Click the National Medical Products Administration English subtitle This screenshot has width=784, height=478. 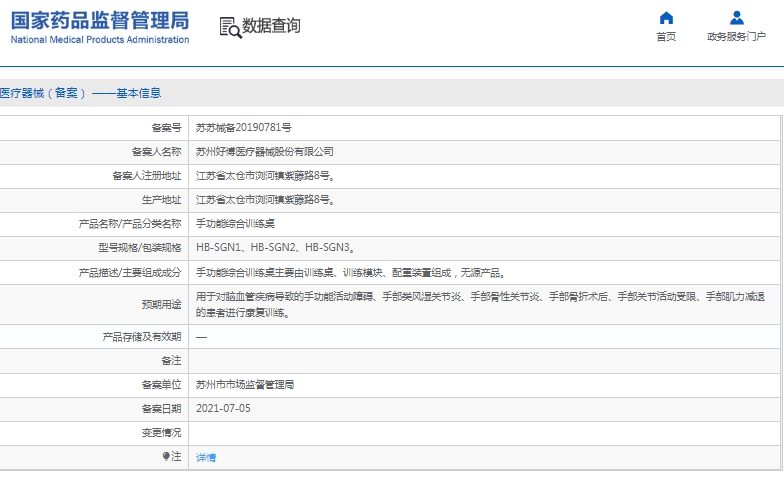100,40
